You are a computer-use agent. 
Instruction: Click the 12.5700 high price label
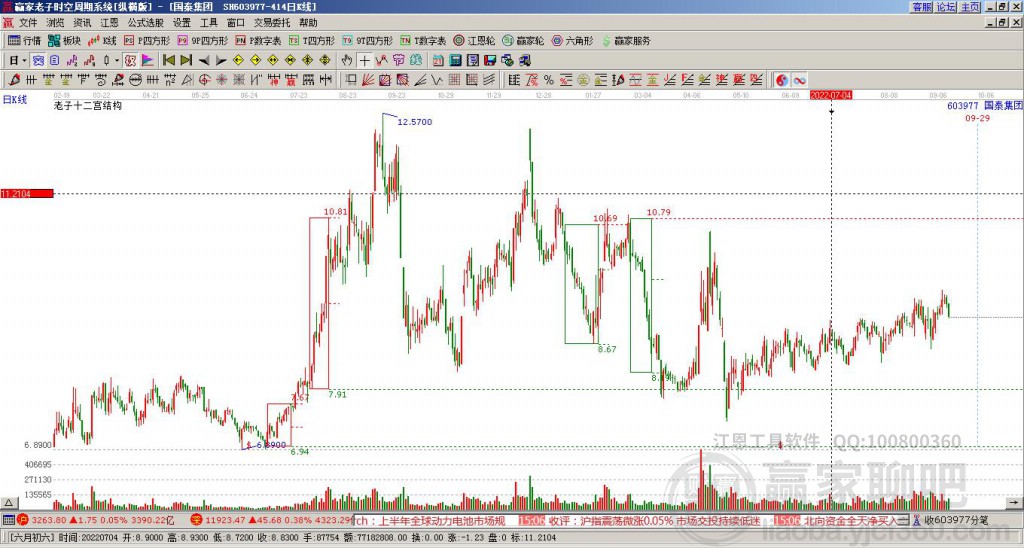pyautogui.click(x=415, y=122)
